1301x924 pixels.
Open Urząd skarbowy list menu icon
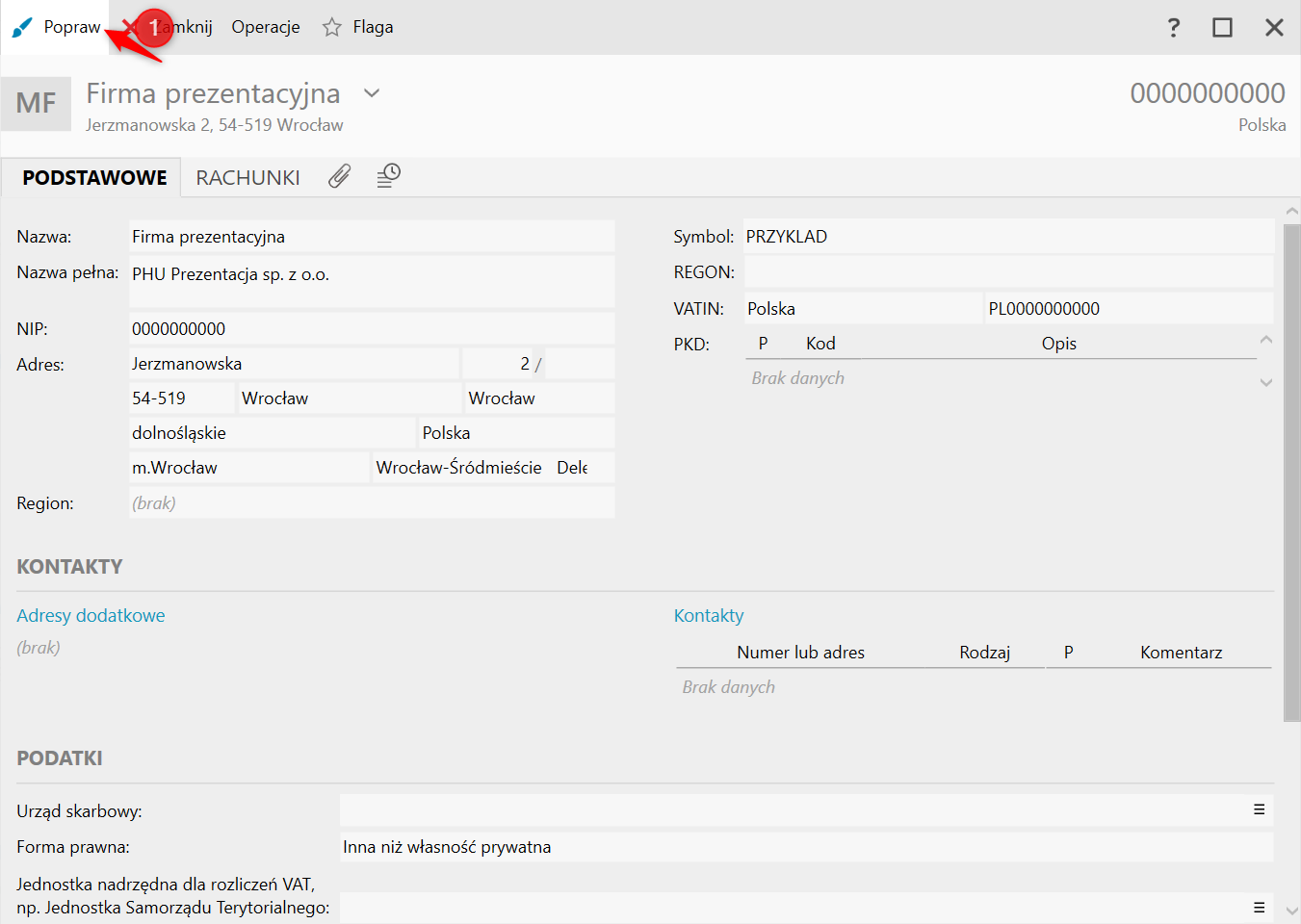tap(1258, 810)
